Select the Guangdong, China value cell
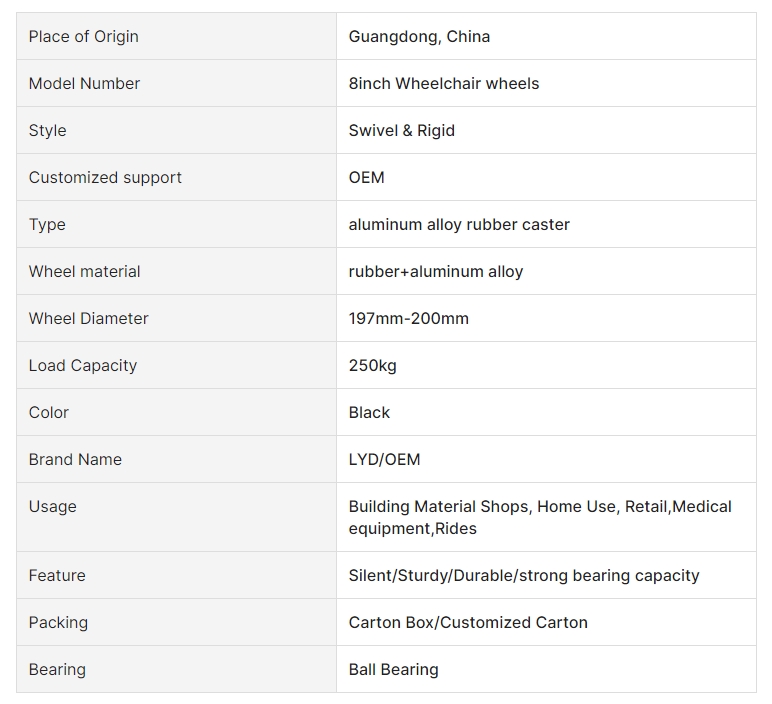The image size is (772, 704). (546, 36)
